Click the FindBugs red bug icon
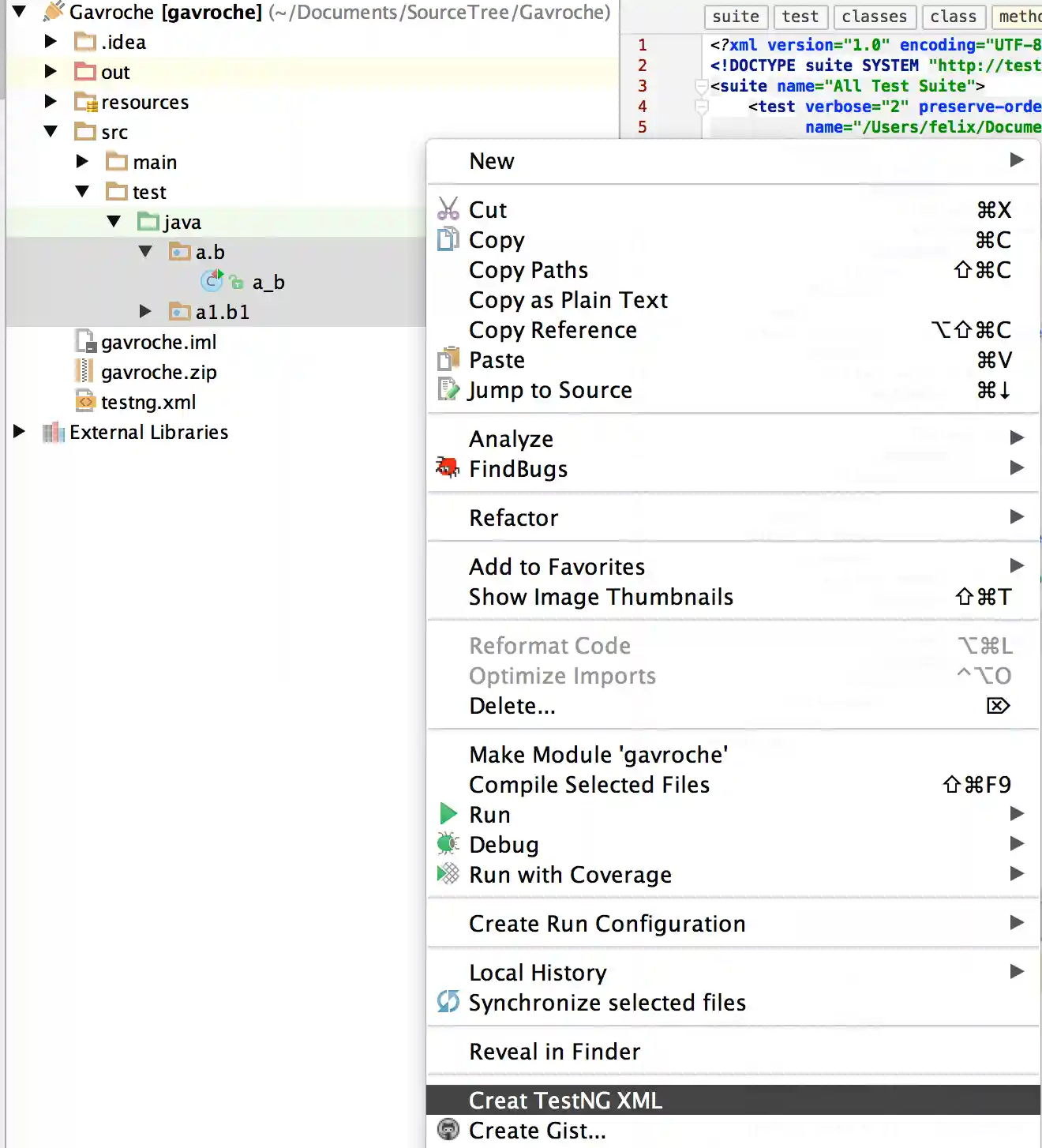The image size is (1042, 1148). click(448, 468)
